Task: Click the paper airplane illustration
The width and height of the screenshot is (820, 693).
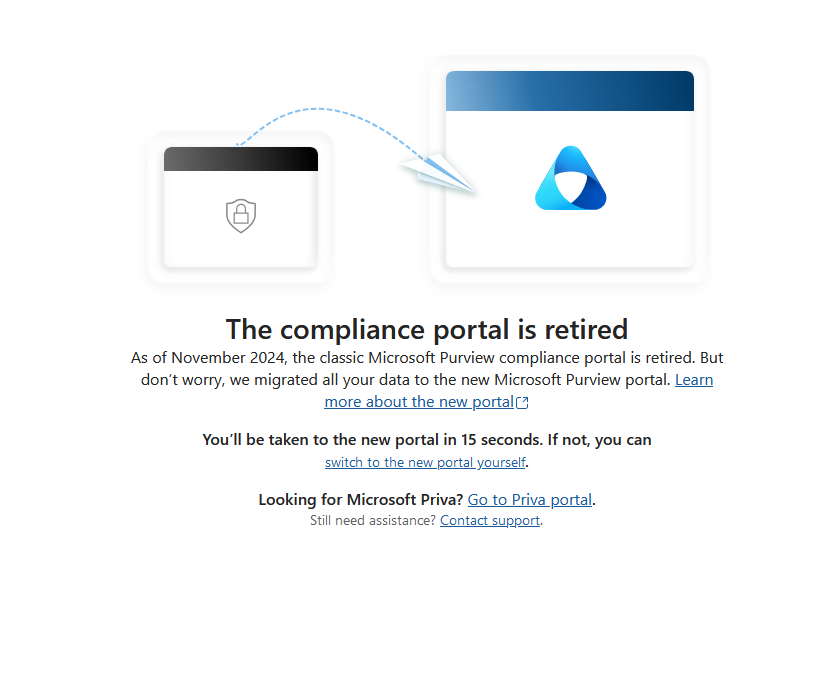Action: tap(438, 173)
